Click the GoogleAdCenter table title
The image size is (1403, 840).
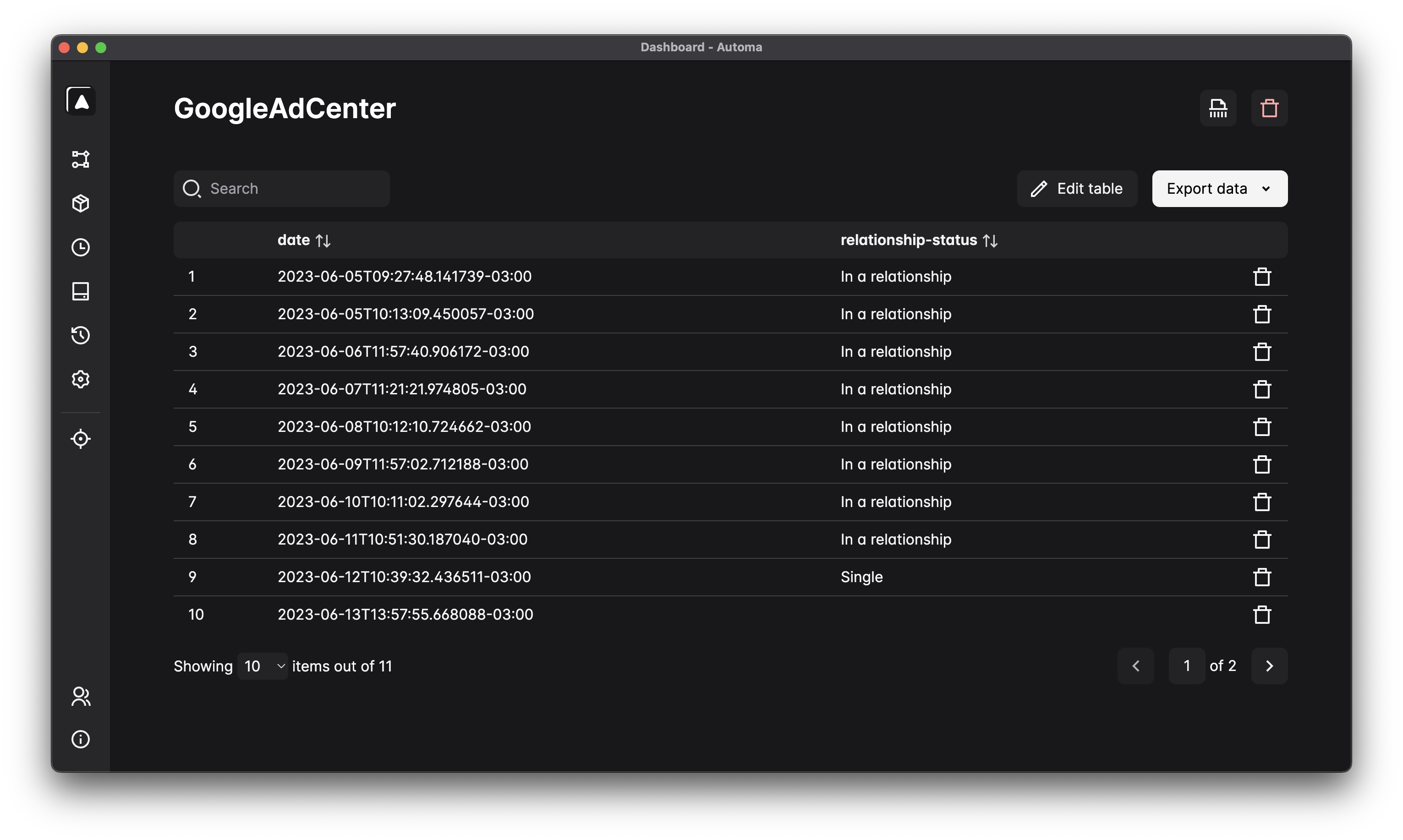[x=285, y=108]
